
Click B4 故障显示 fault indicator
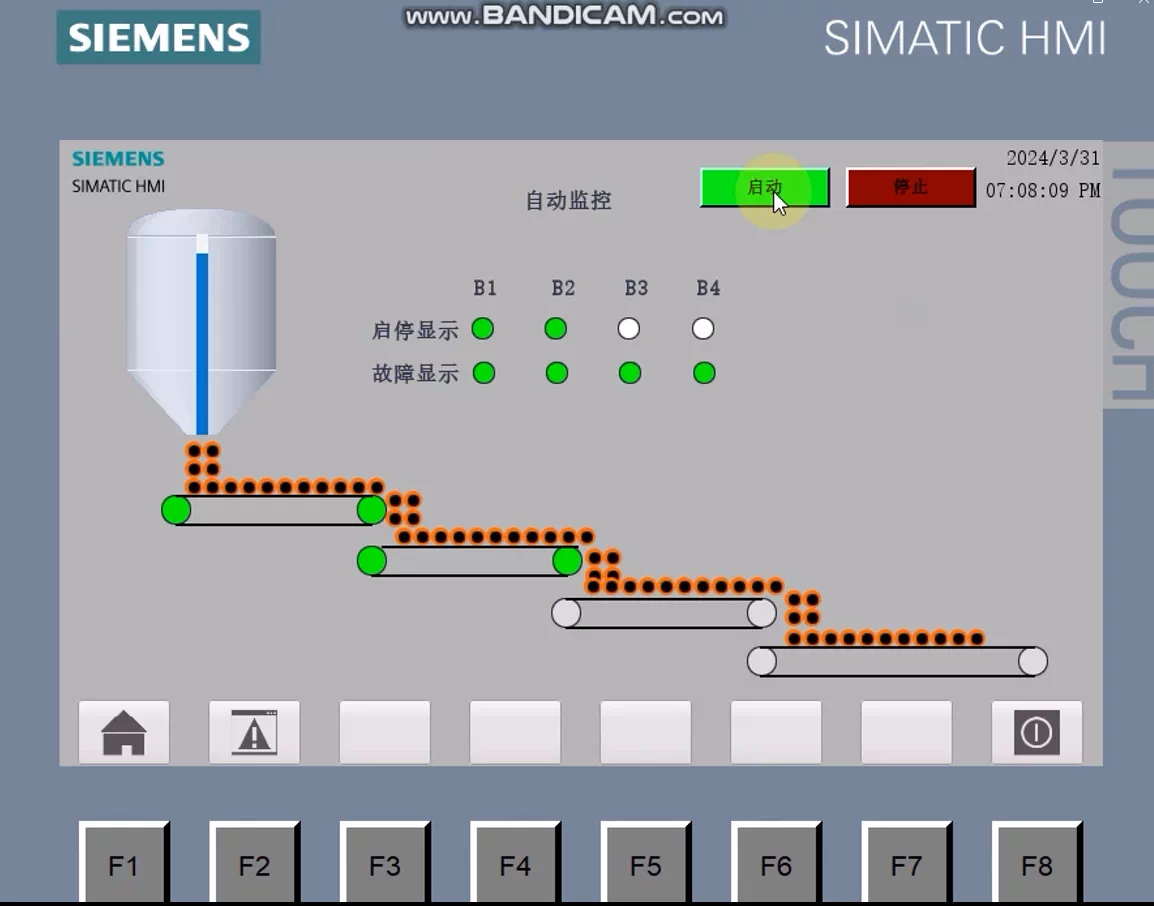point(704,373)
